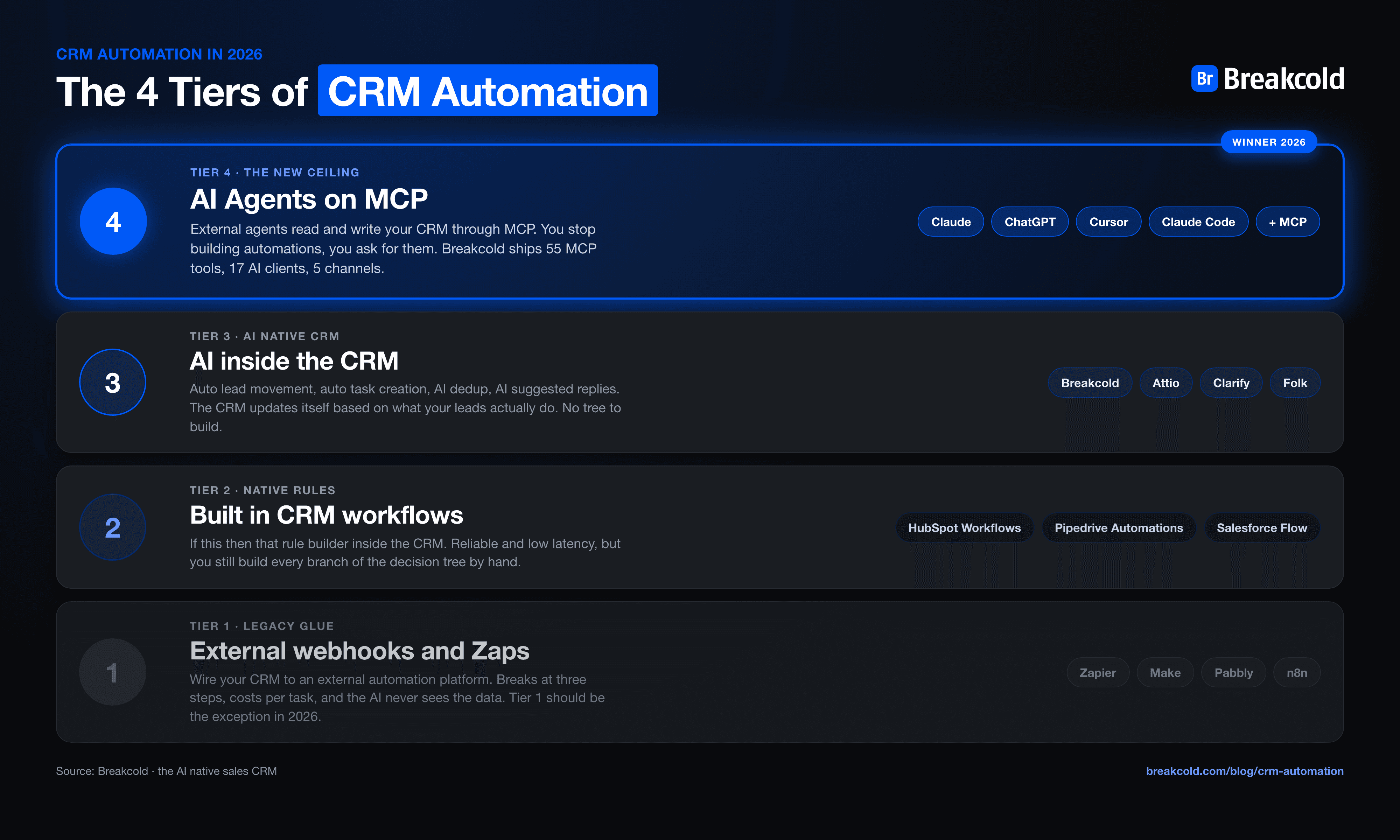Click the AI inside the CRM heading
Image resolution: width=1400 pixels, height=840 pixels.
[294, 361]
